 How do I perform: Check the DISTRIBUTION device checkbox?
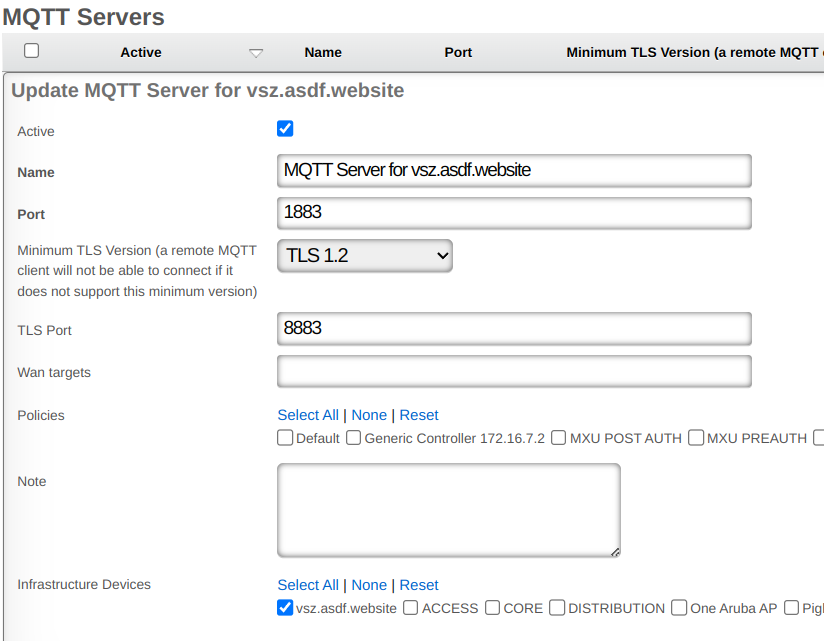[557, 607]
